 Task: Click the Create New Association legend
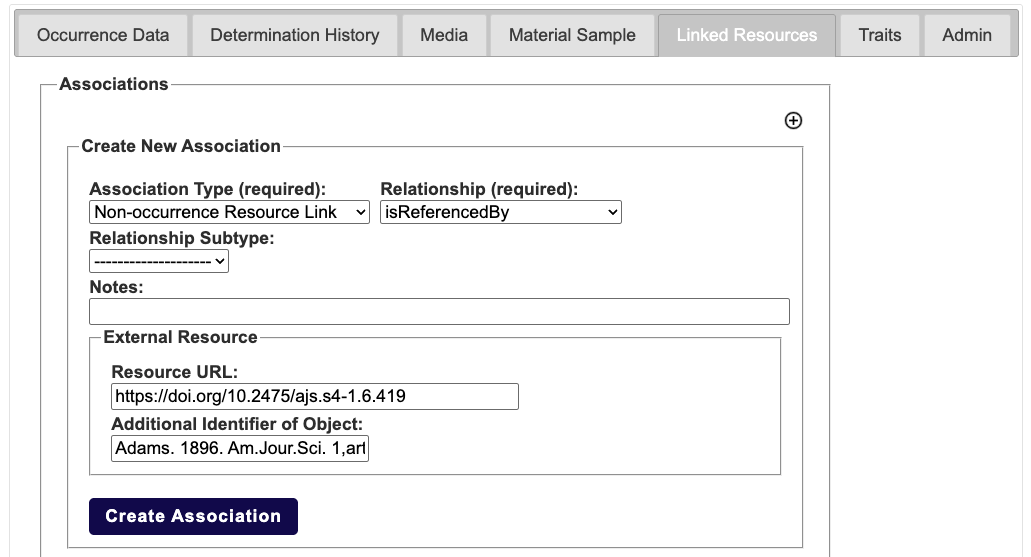[181, 146]
